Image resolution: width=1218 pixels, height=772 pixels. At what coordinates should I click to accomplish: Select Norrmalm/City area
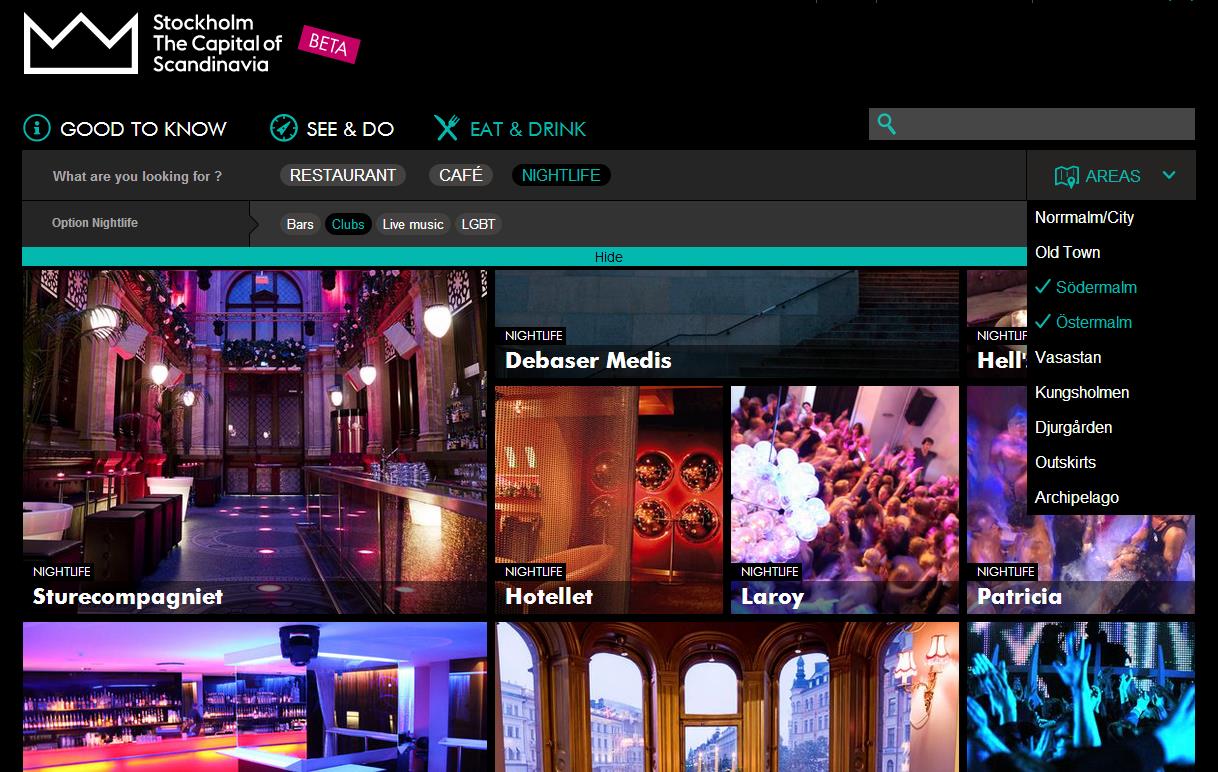1084,217
